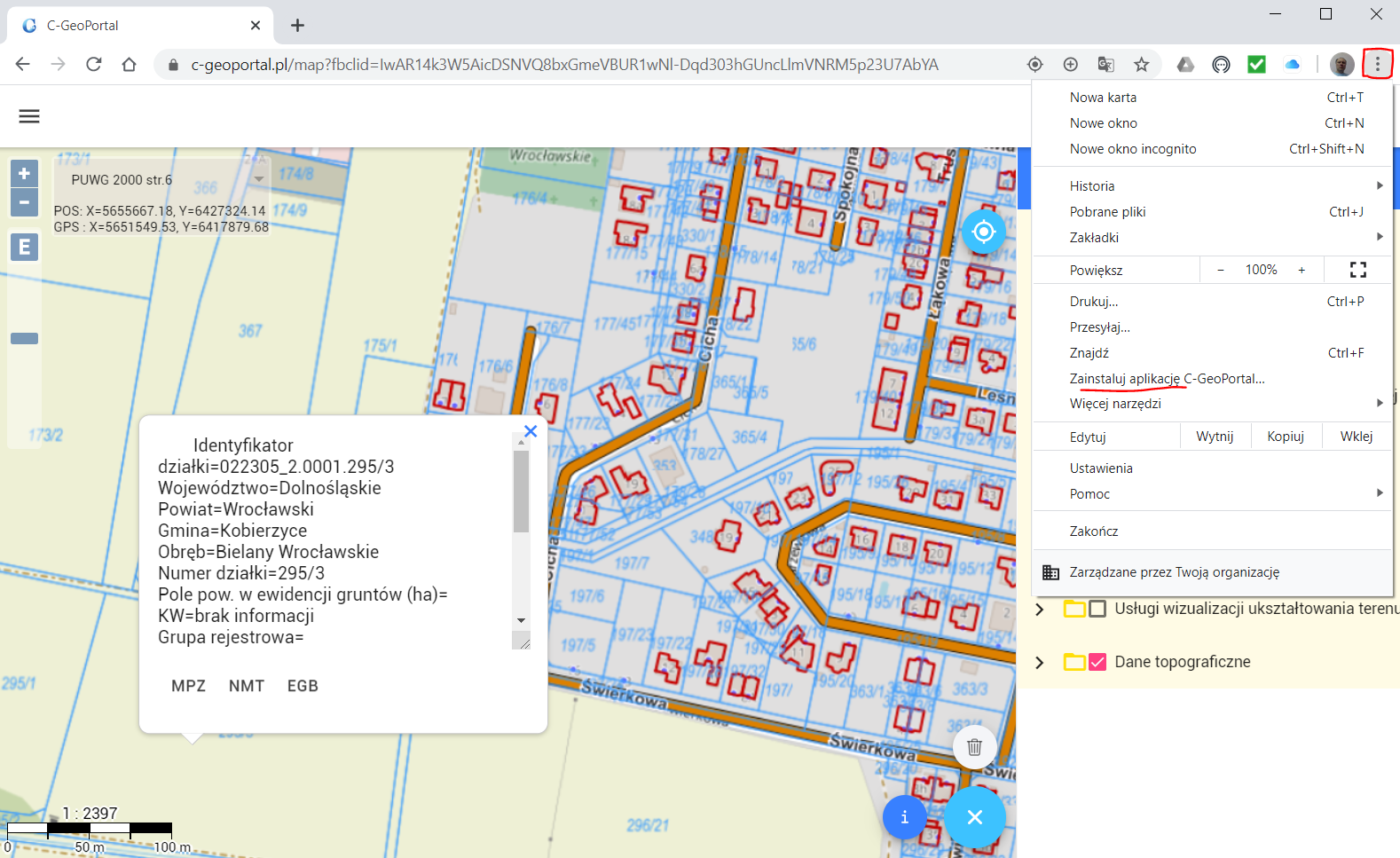This screenshot has width=1400, height=858.
Task: Select Nowe okno menu item
Action: point(1213,123)
